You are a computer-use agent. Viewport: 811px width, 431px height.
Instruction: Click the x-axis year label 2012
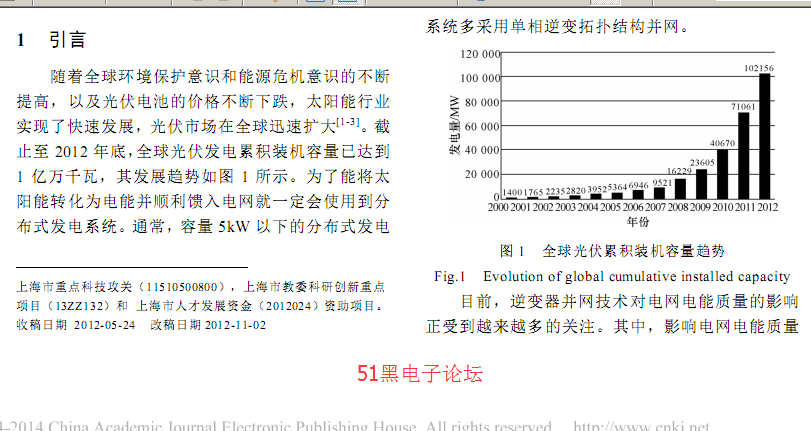(x=768, y=207)
